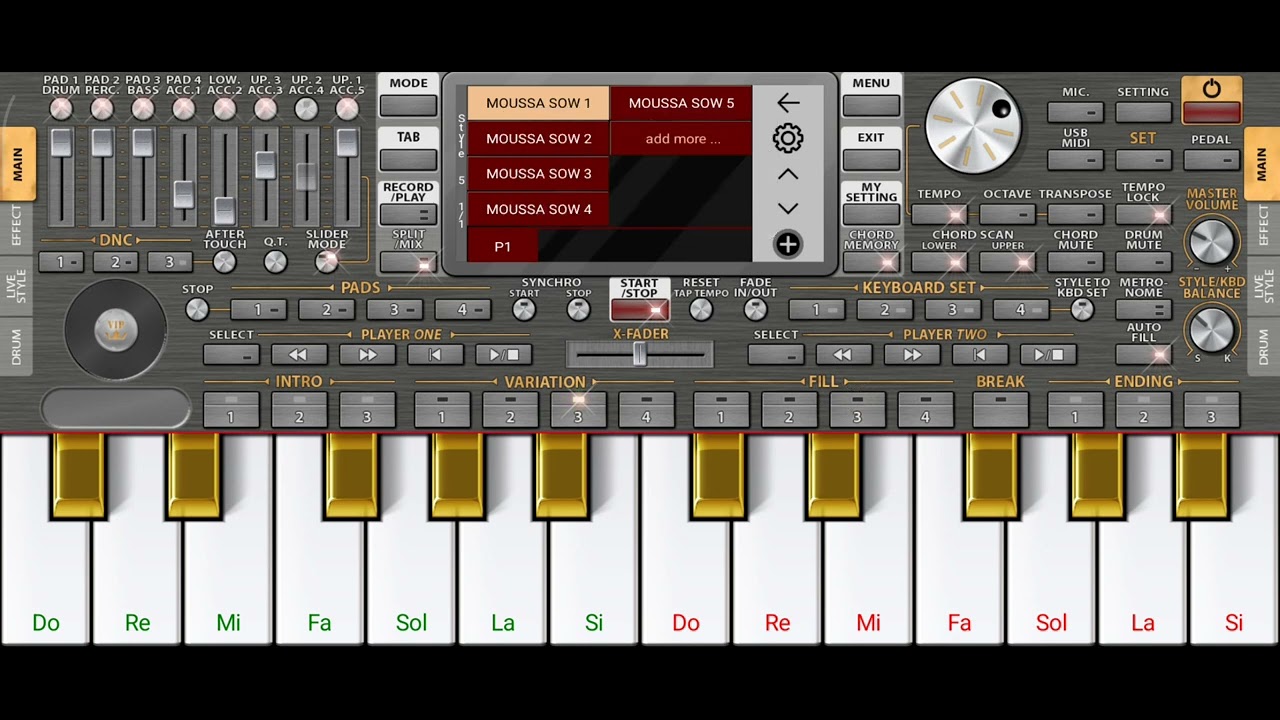Play the red Do piano key
Image resolution: width=1280 pixels, height=720 pixels.
tap(686, 560)
